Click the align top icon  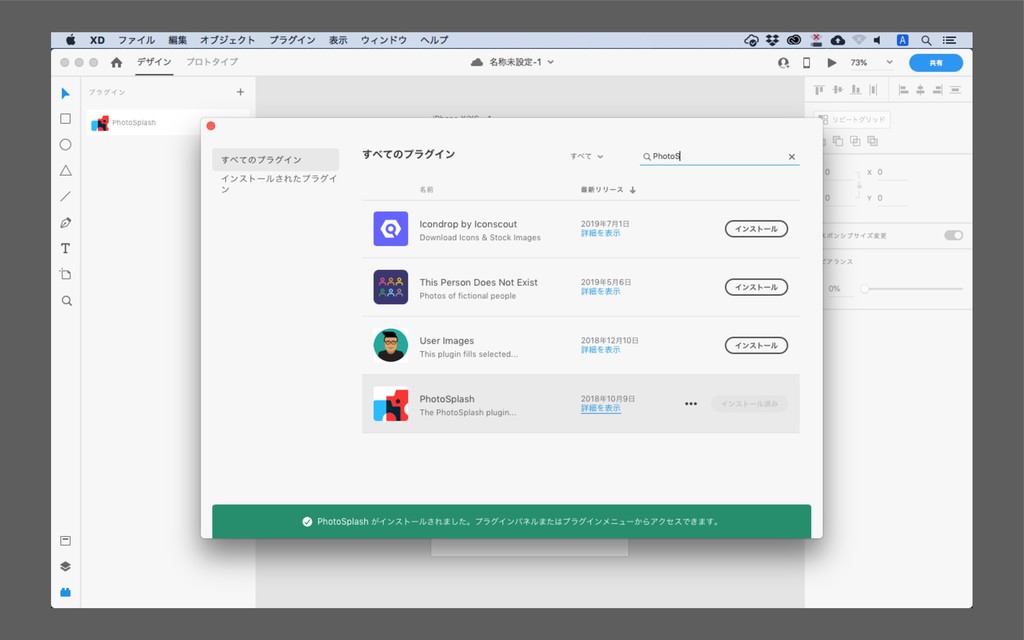(819, 89)
